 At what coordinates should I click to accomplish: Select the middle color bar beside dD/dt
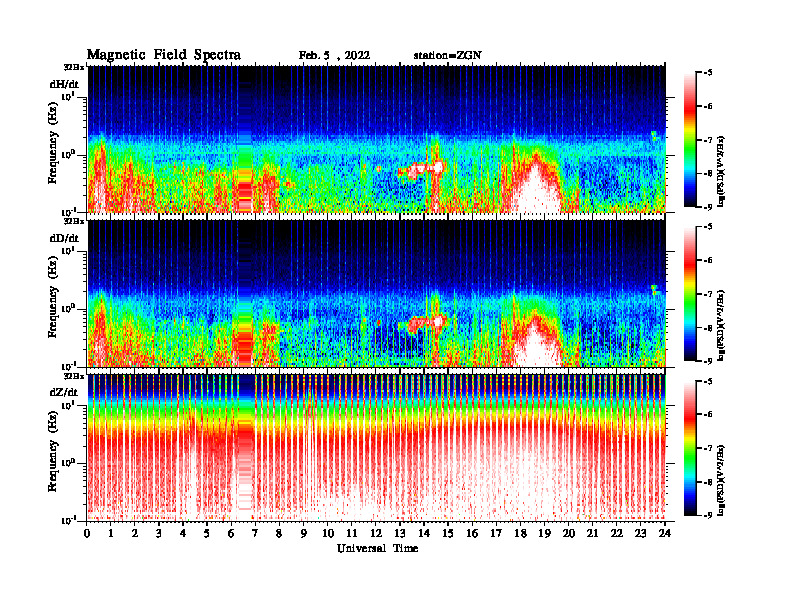point(690,294)
